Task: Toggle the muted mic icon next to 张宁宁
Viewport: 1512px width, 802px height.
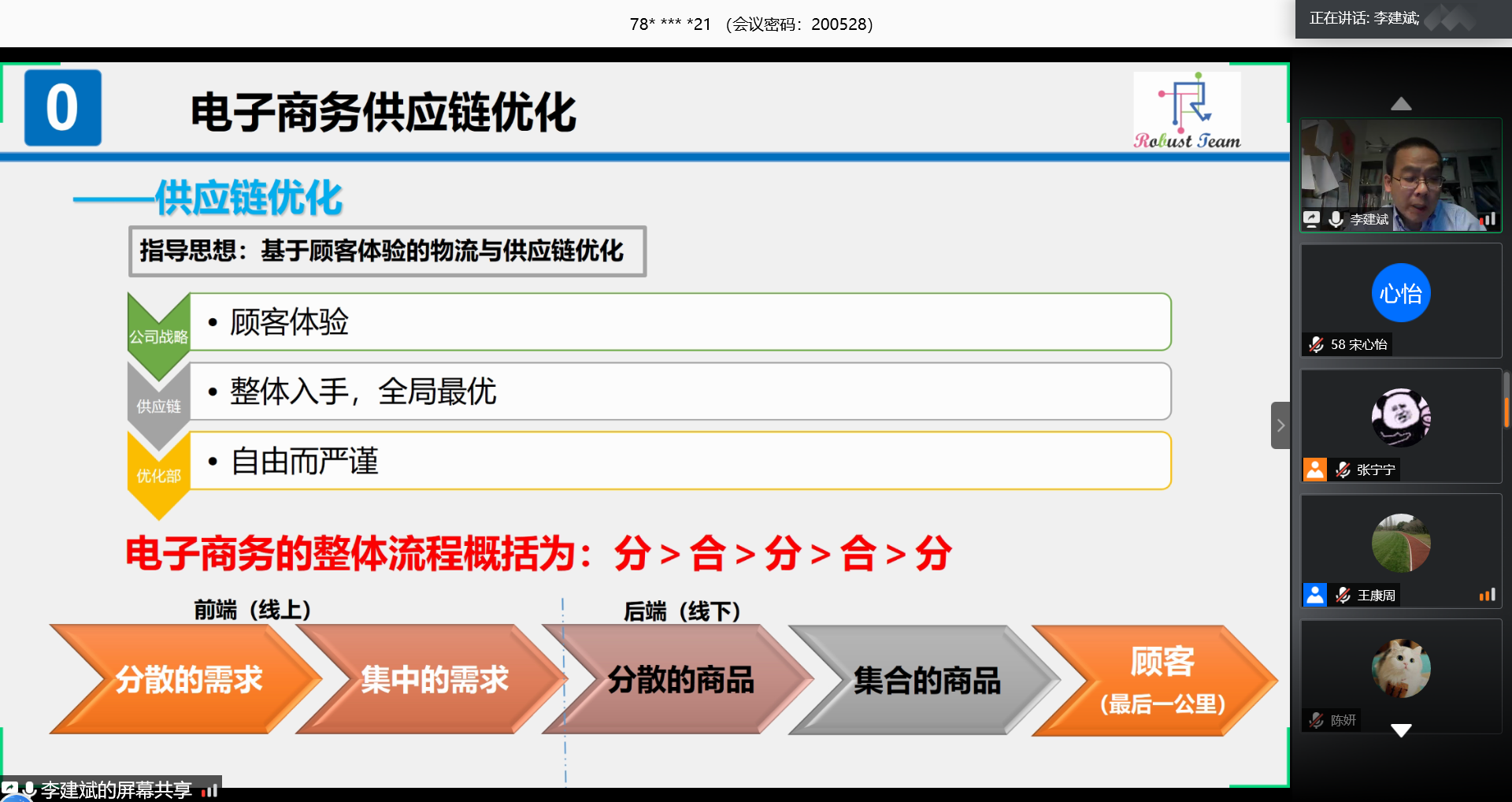Action: click(1343, 470)
